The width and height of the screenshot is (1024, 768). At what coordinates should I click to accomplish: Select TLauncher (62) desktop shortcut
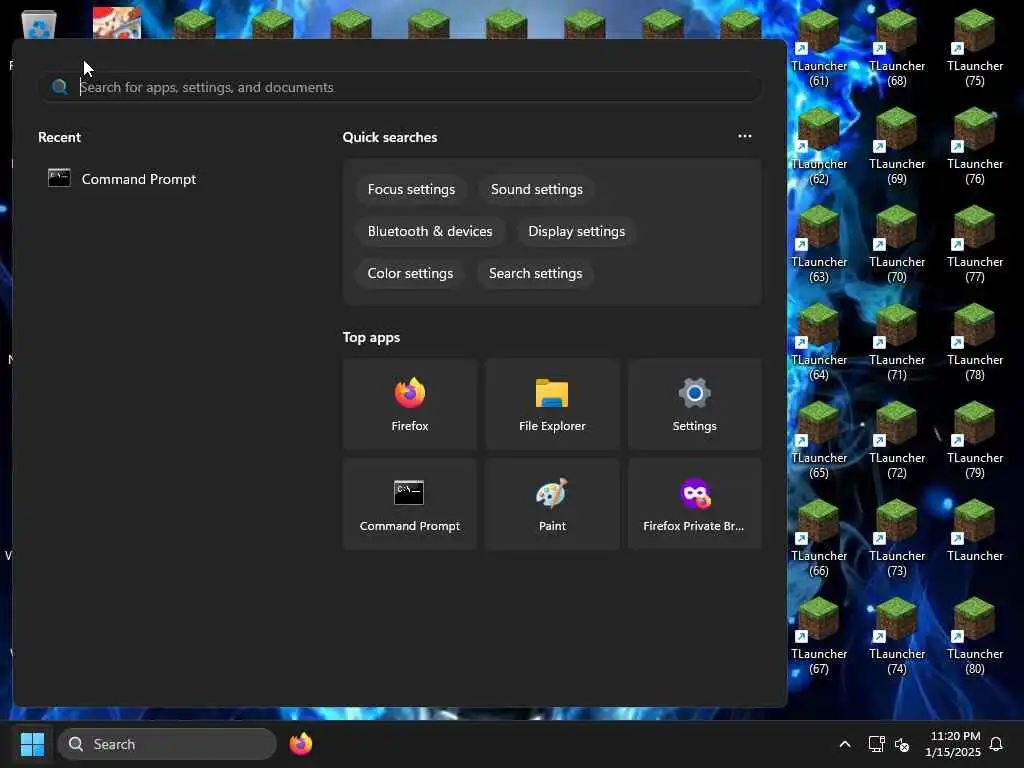pos(819,146)
